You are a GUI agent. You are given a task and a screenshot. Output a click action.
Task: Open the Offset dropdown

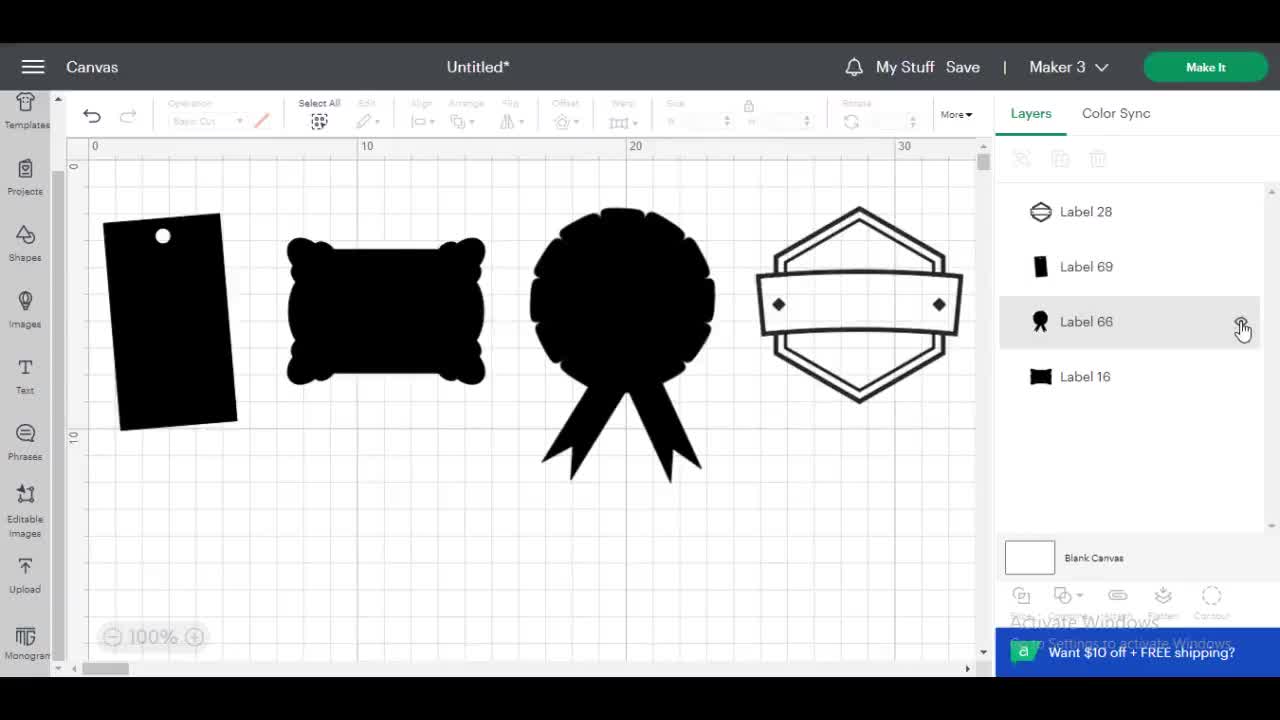click(x=565, y=121)
